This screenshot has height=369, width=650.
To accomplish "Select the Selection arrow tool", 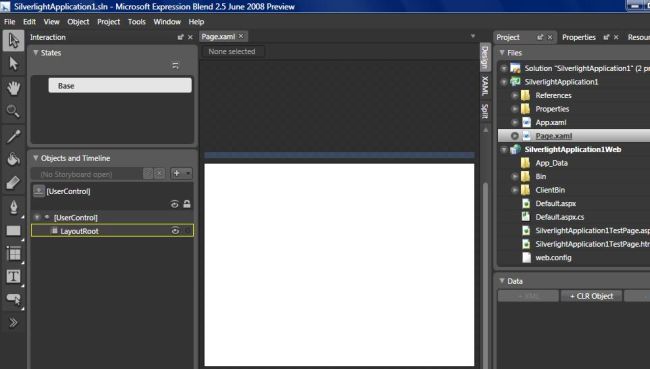I will (x=13, y=41).
